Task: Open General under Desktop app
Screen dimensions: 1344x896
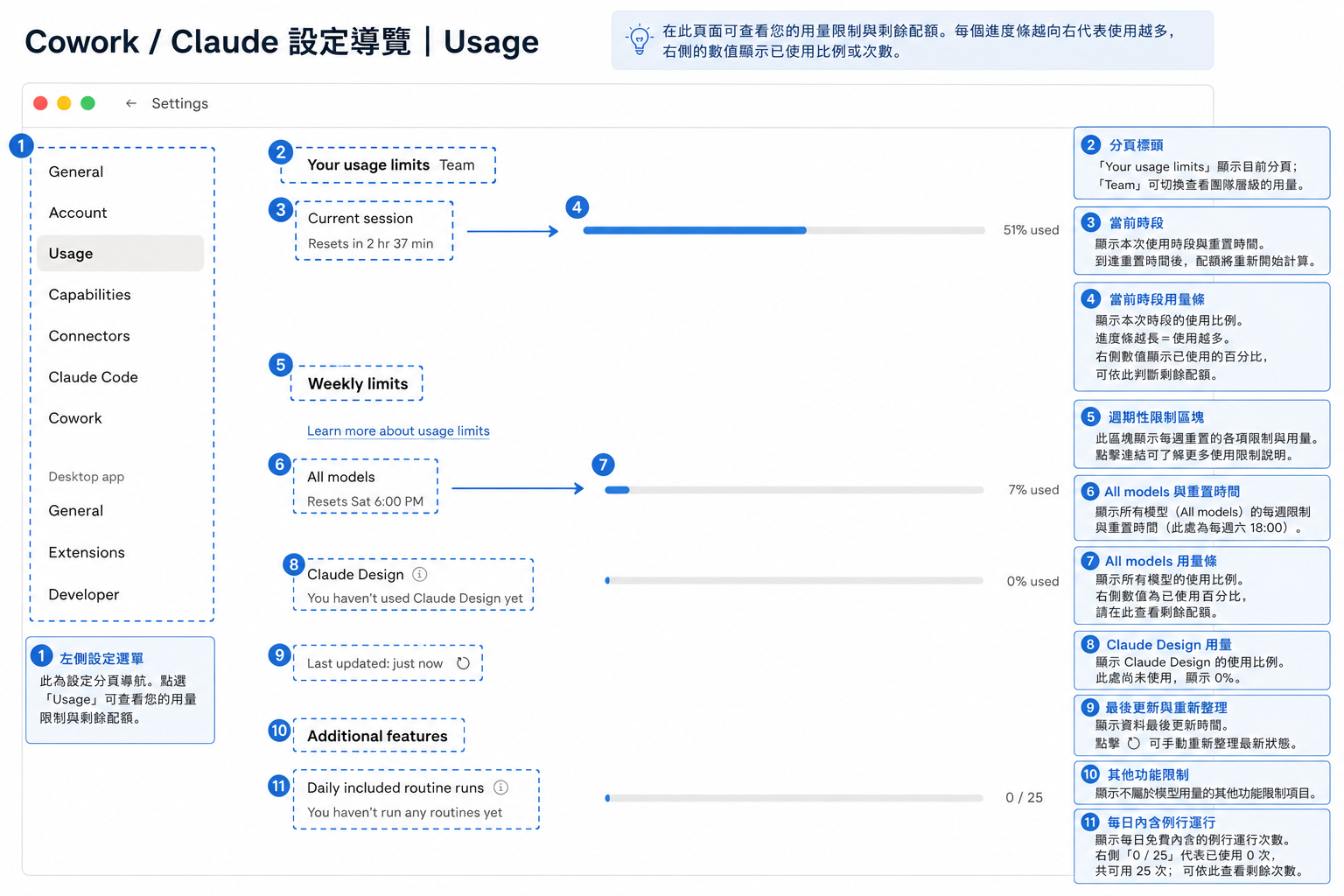Action: pos(76,511)
